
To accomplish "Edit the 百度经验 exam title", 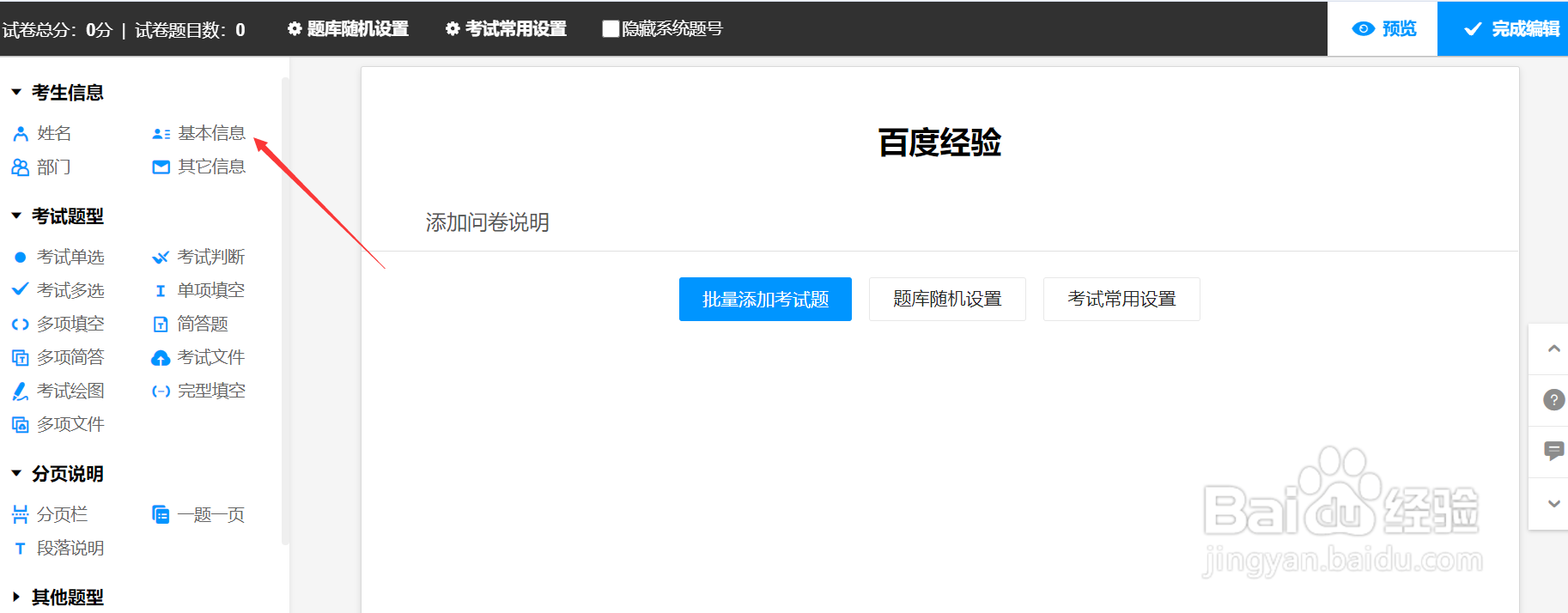I will coord(939,143).
